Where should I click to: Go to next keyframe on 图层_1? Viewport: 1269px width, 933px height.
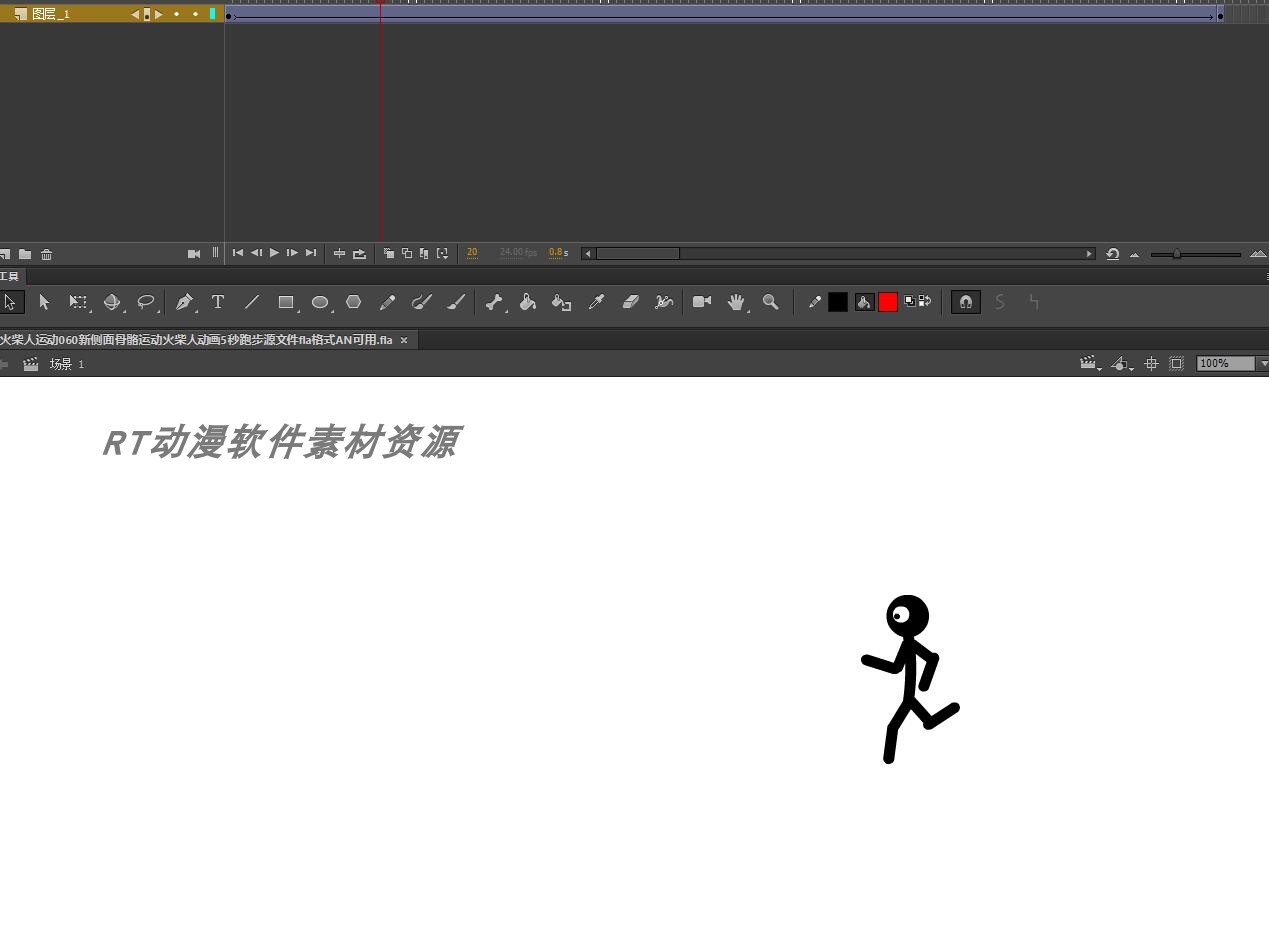click(x=158, y=14)
